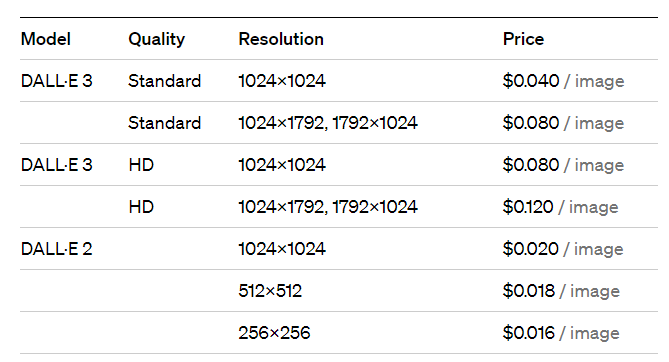669x362 pixels.
Task: Click the HD 1024×1024 $0.080 price
Action: (563, 165)
